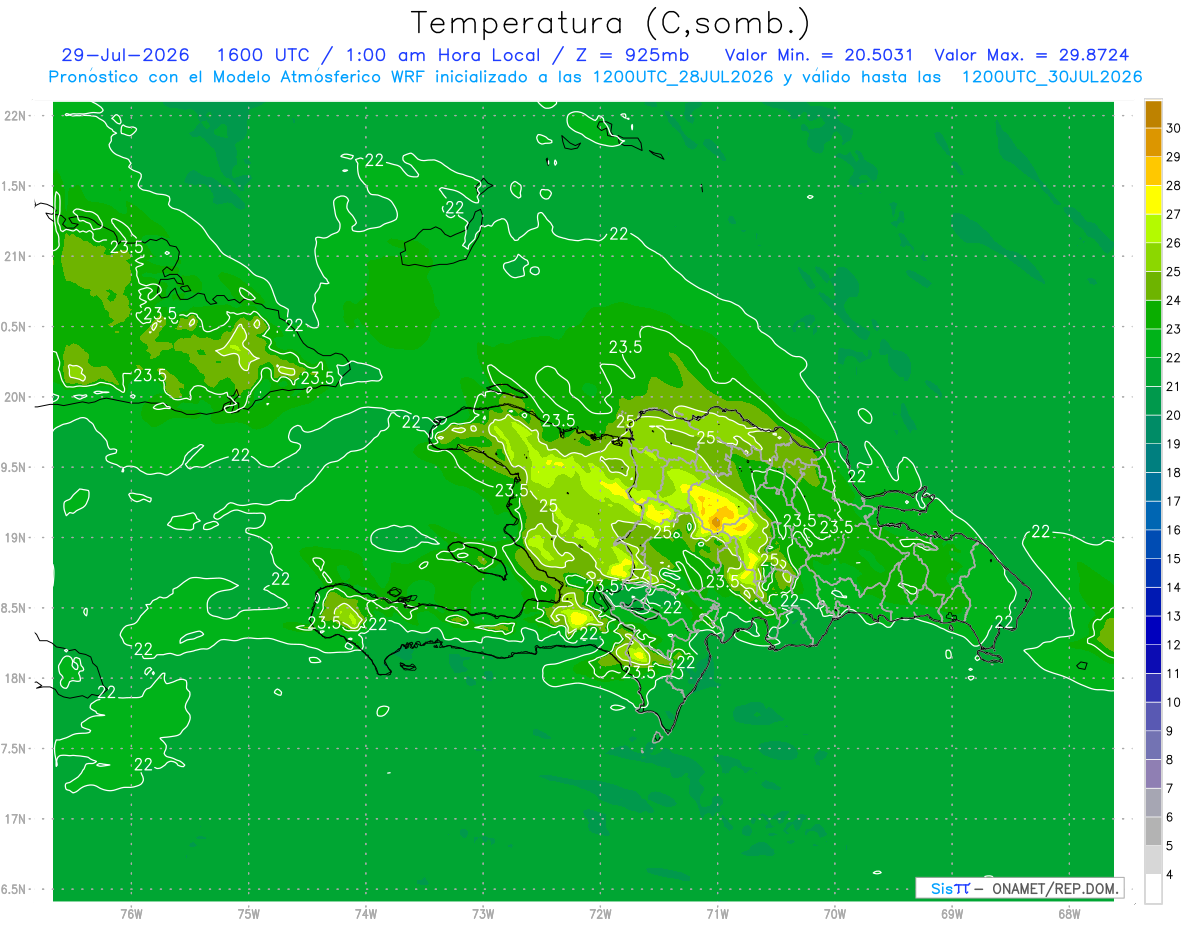This screenshot has width=1200, height=927.
Task: Pick the teal legend swatch between 18 and 19
Action: click(1153, 458)
